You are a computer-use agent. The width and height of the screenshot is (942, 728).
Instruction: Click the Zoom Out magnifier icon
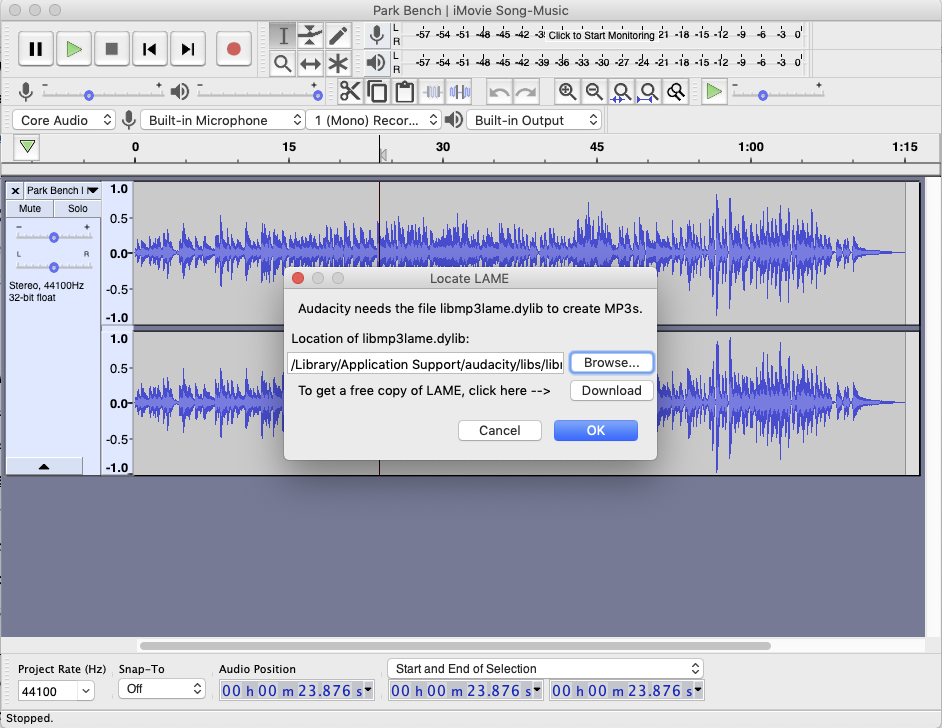point(594,92)
